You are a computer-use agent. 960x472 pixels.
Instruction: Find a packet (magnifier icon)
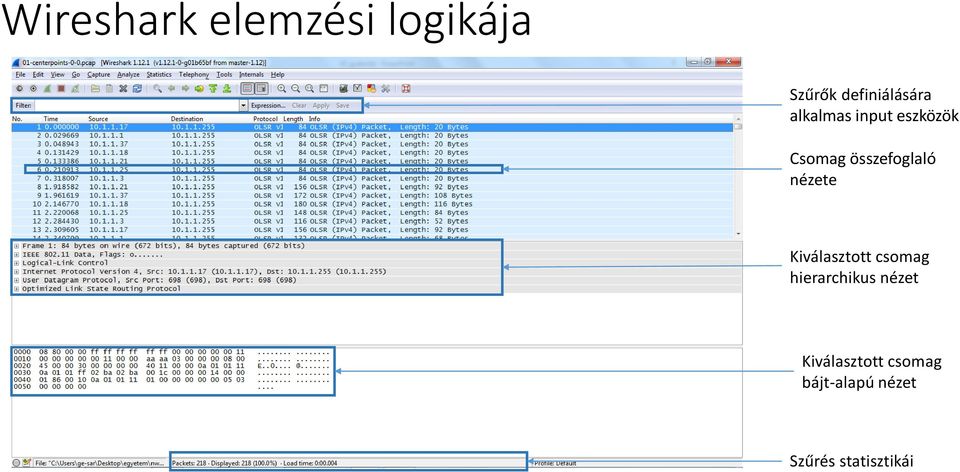157,89
